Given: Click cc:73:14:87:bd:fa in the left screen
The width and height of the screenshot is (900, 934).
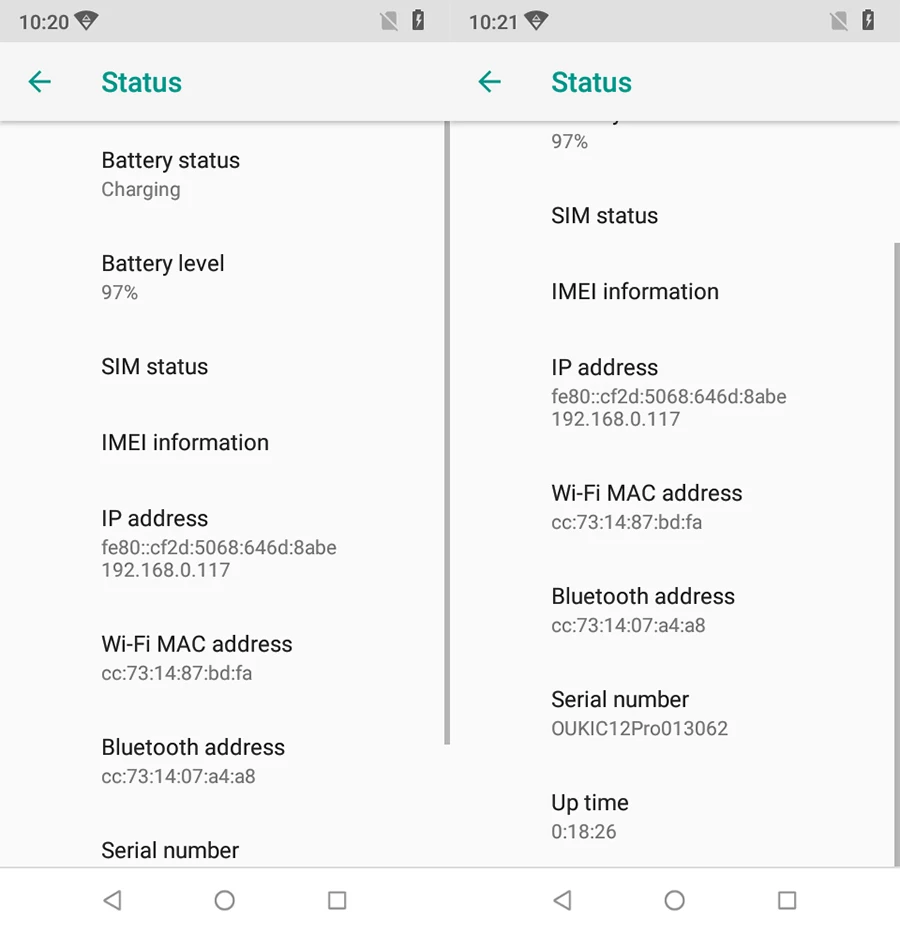Looking at the screenshot, I should 177,673.
